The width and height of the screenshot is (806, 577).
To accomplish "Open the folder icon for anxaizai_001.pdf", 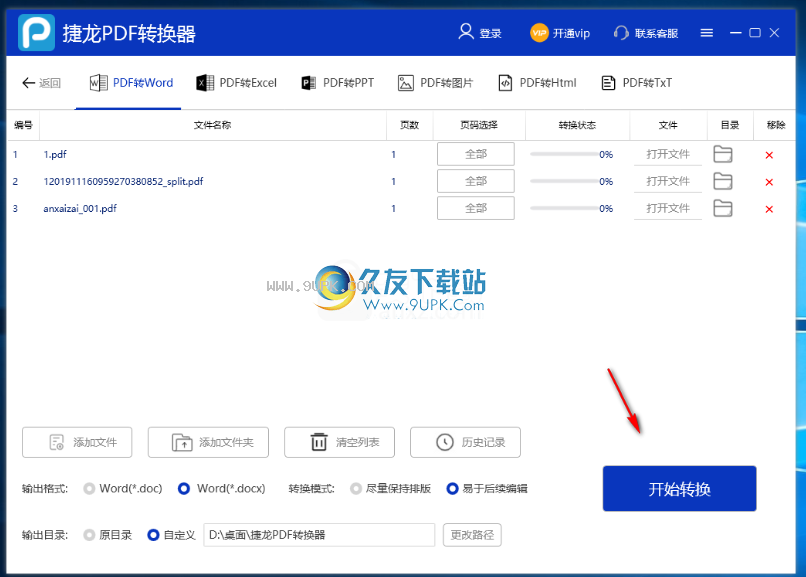I will click(723, 209).
